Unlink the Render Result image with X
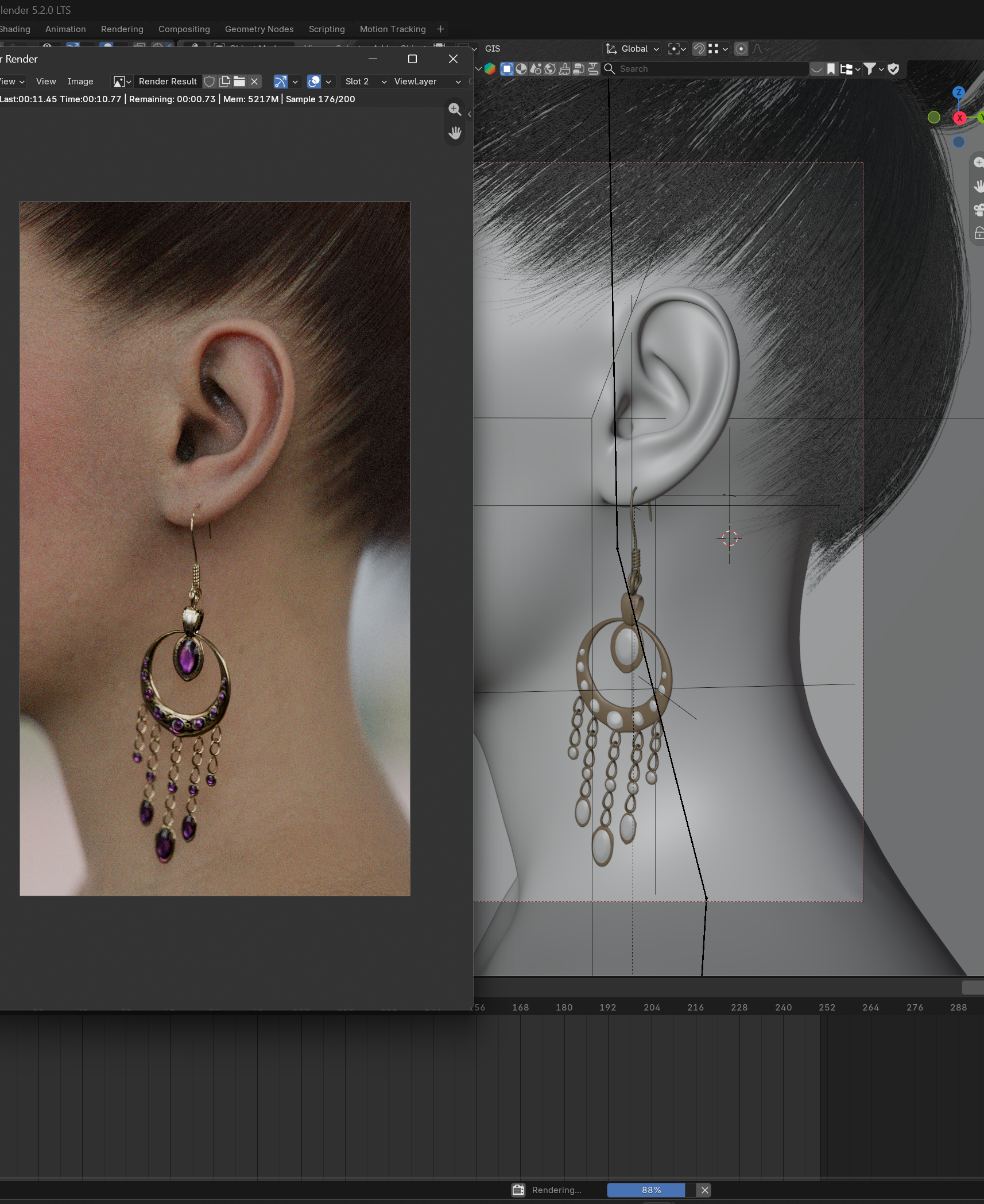The image size is (984, 1204). click(x=254, y=82)
